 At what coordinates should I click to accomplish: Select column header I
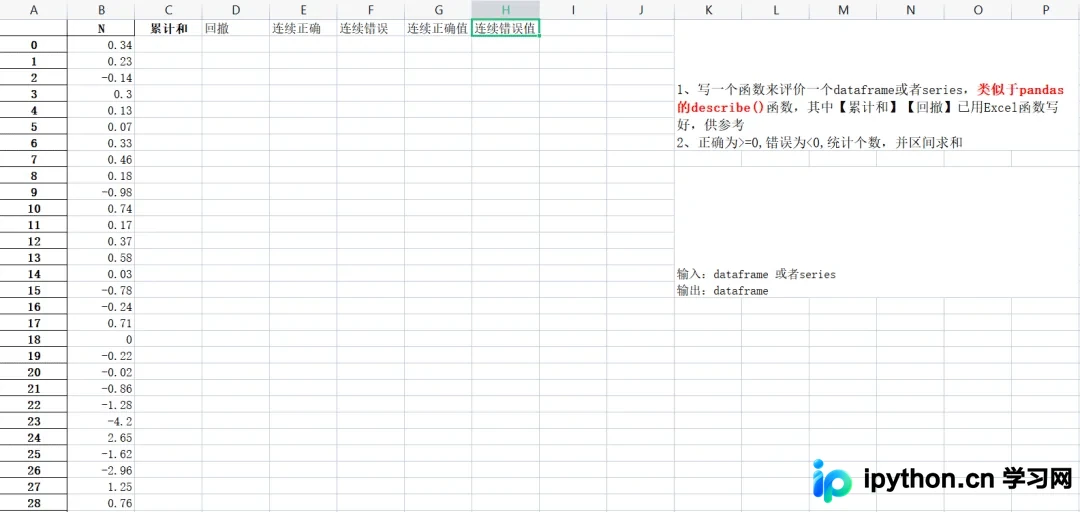[573, 10]
